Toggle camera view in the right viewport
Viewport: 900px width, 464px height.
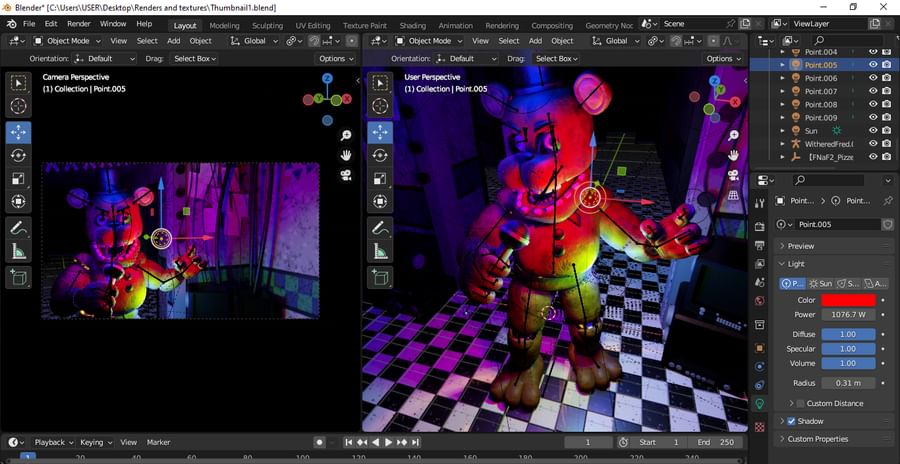(734, 175)
